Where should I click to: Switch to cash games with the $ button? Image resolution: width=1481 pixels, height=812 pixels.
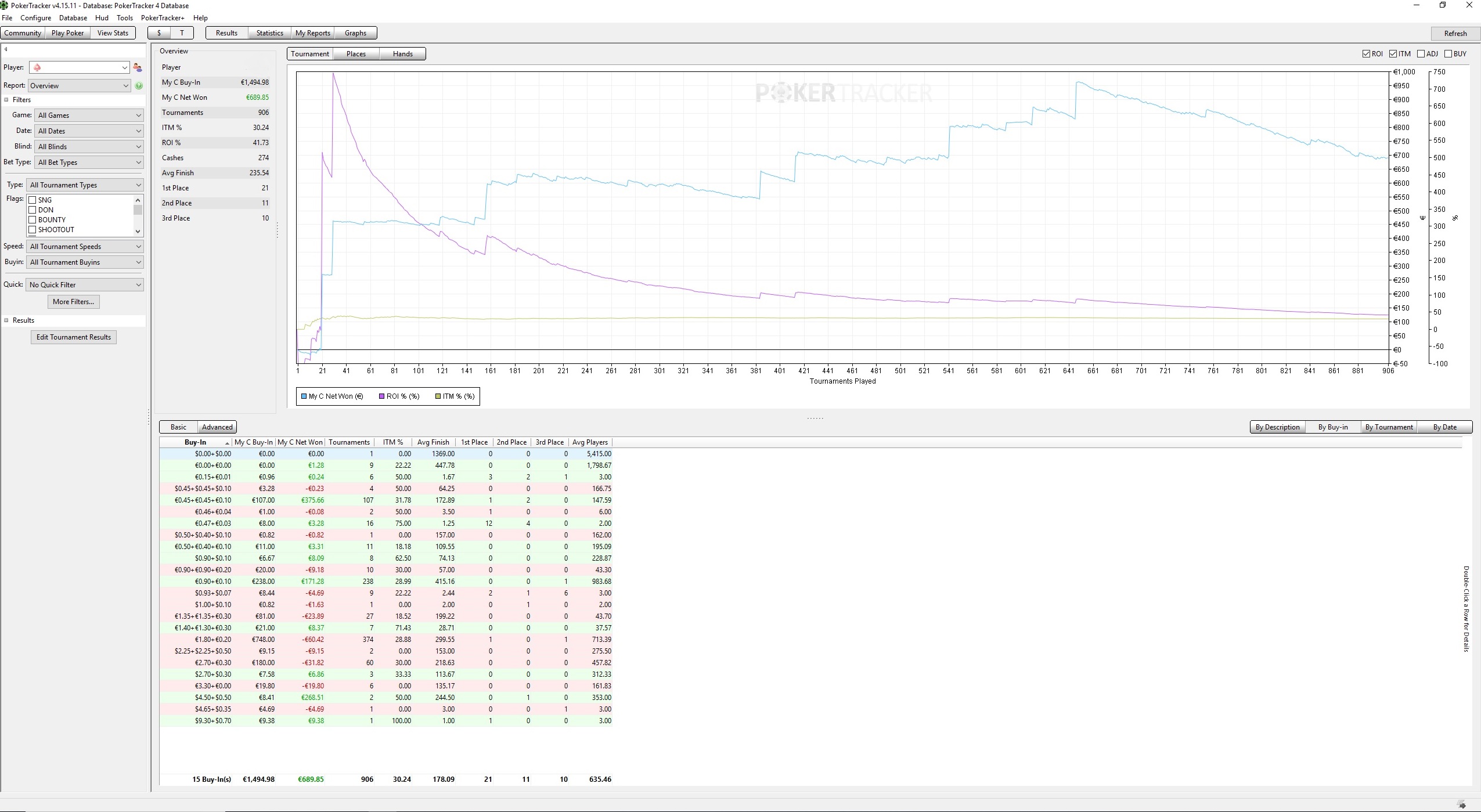159,33
